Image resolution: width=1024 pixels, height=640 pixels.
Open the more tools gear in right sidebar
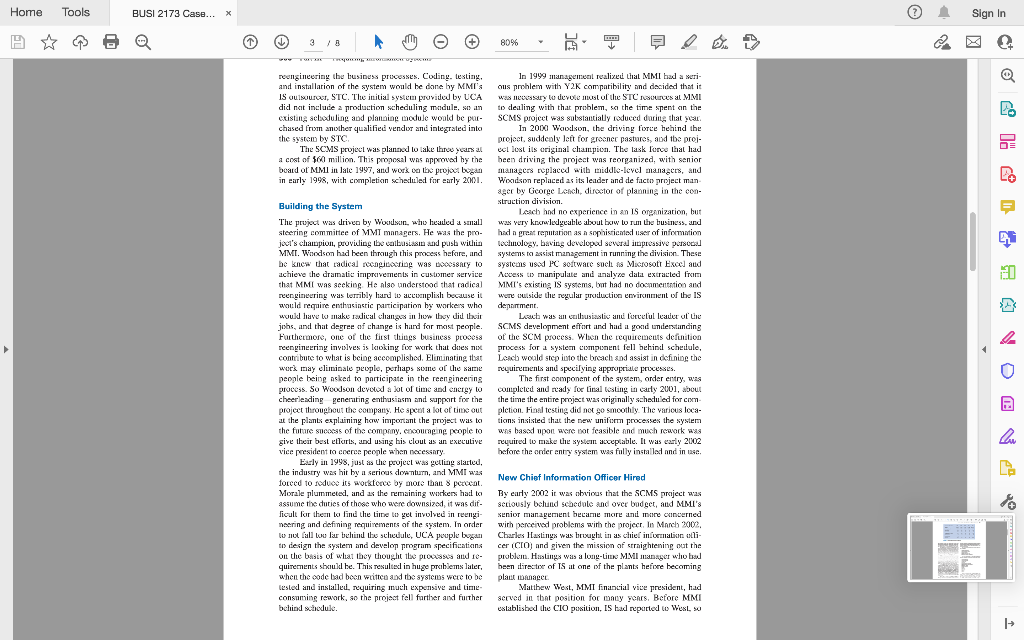(x=1008, y=500)
